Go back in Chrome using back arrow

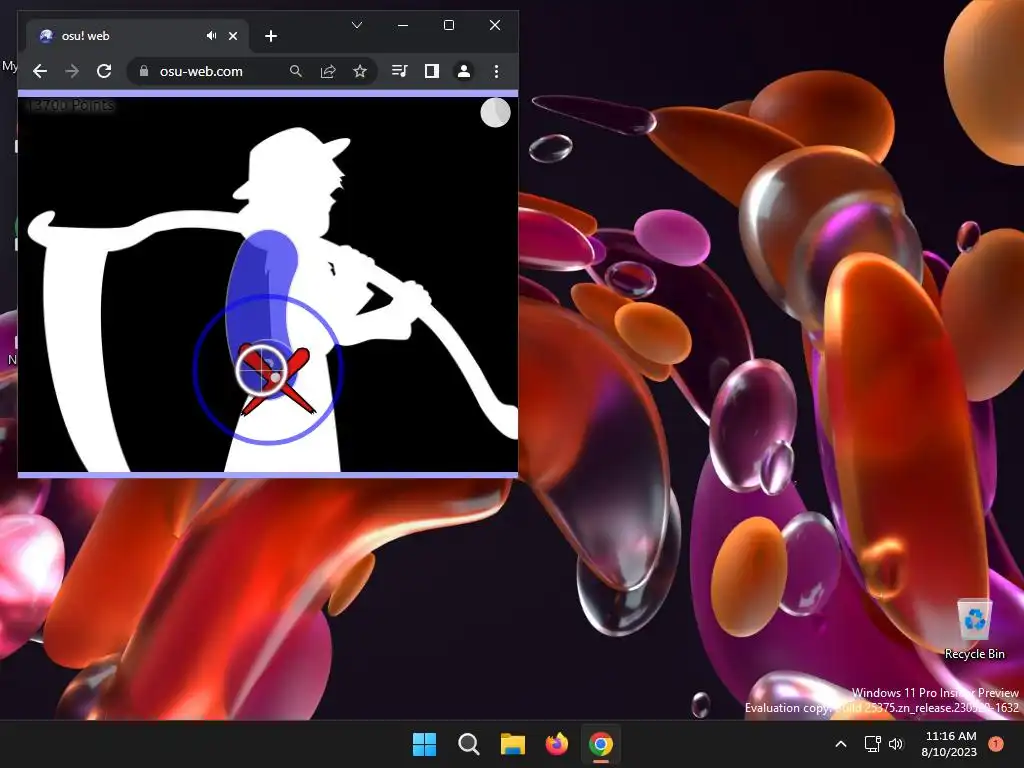(x=40, y=71)
